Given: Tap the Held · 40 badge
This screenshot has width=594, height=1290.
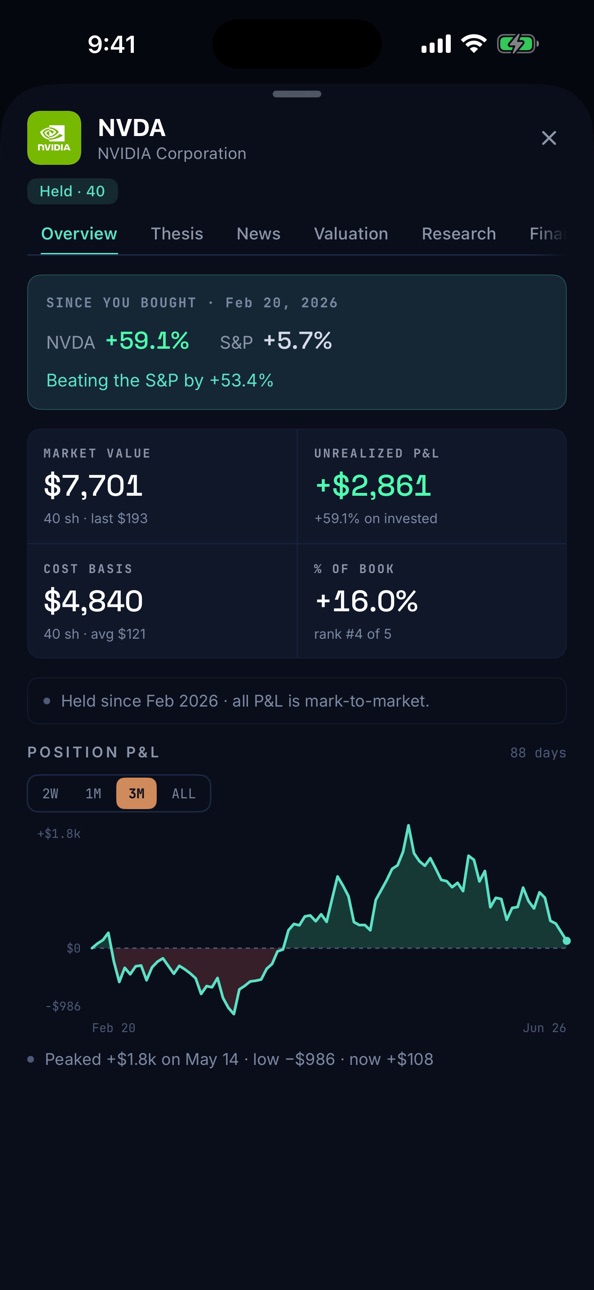Looking at the screenshot, I should click(72, 191).
